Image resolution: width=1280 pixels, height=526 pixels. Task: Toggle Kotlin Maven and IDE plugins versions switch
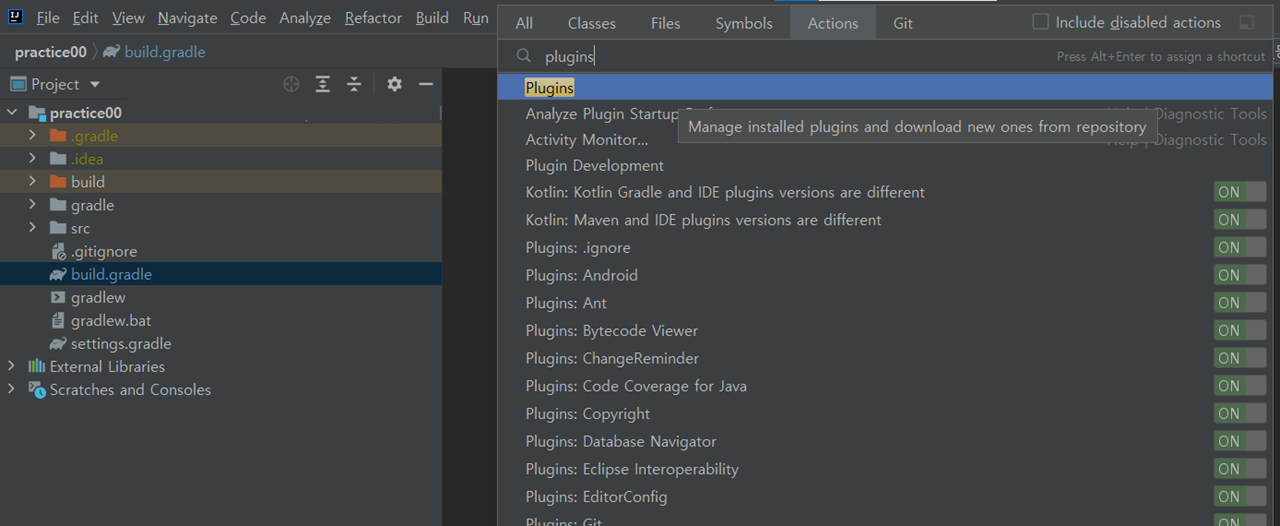(x=1240, y=220)
